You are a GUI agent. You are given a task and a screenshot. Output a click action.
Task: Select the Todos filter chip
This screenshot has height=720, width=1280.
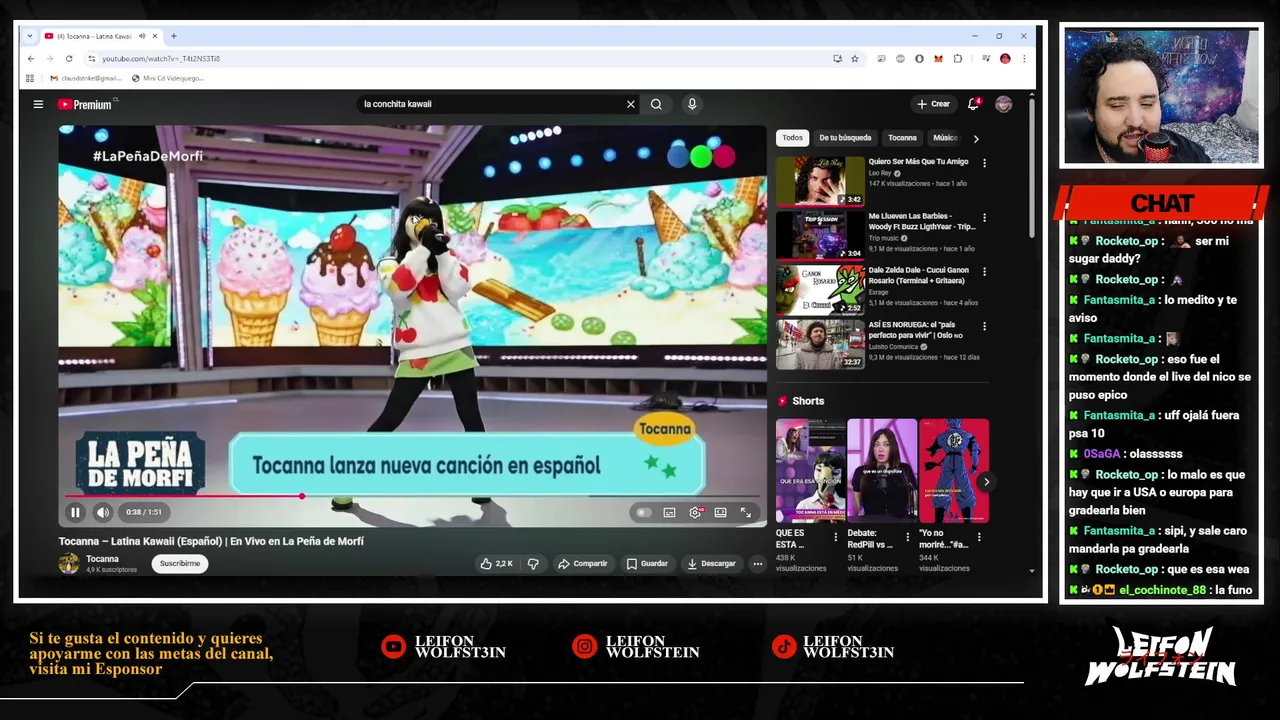click(792, 138)
